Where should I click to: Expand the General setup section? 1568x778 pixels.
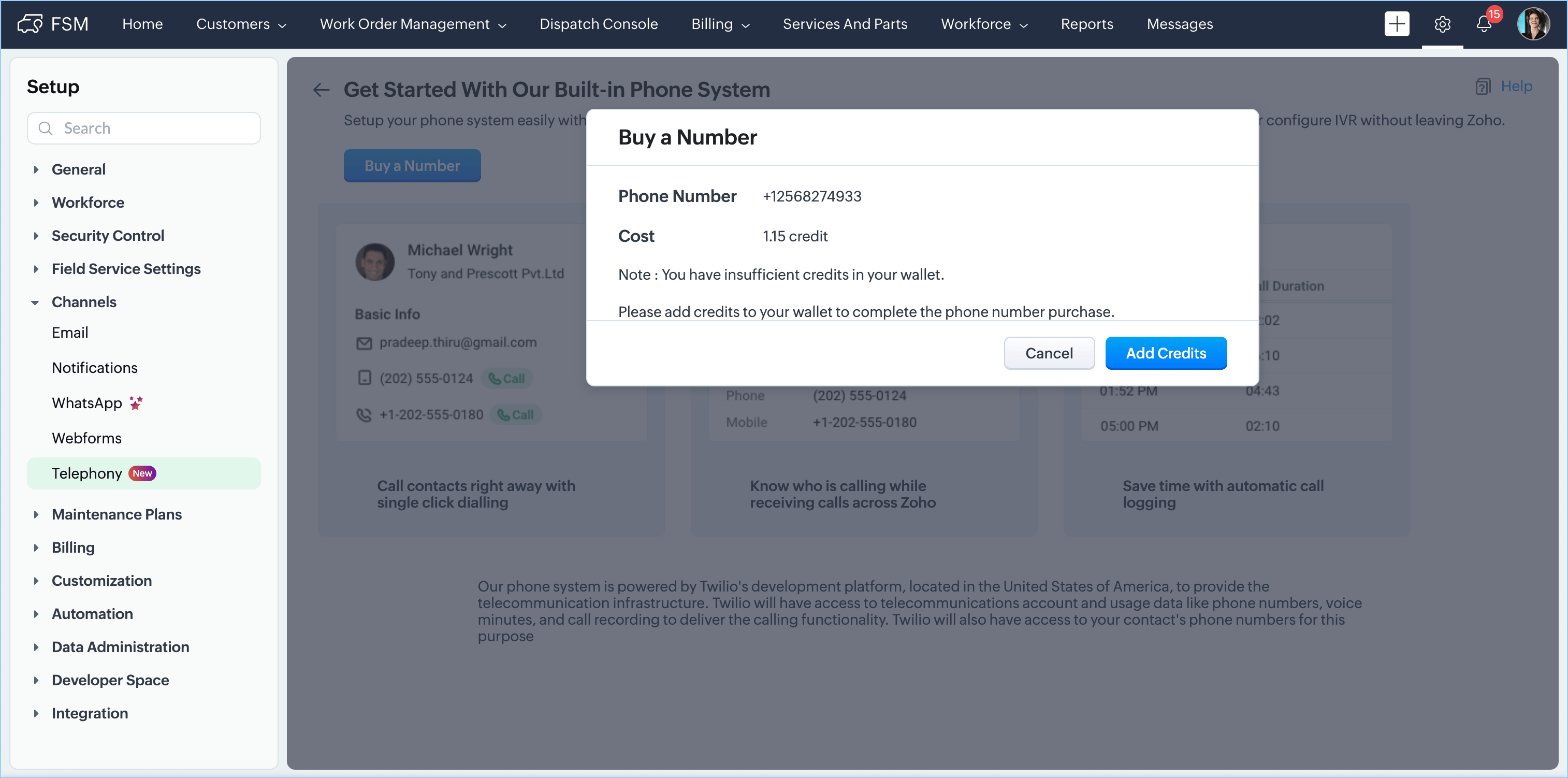coord(36,170)
